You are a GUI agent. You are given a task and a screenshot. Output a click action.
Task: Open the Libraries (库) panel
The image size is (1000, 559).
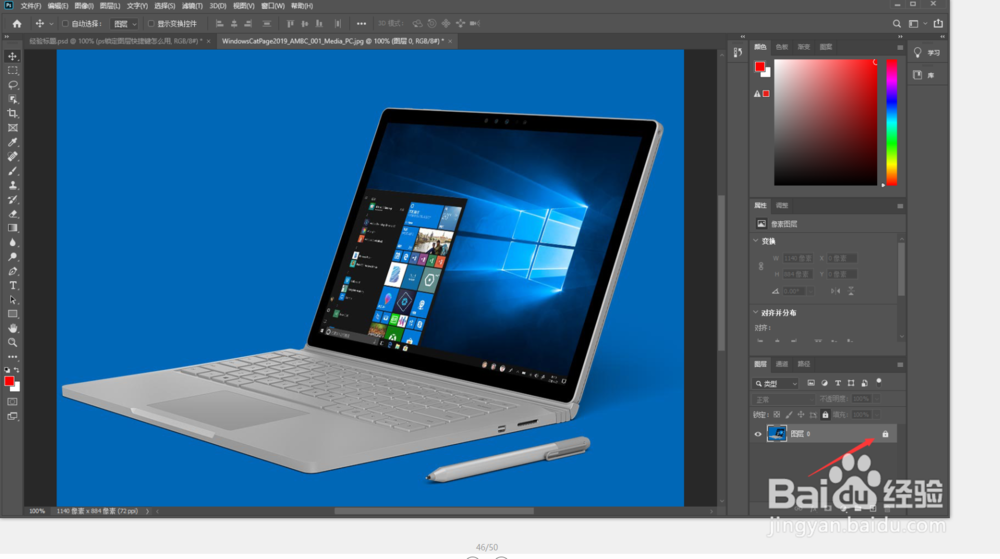(923, 75)
